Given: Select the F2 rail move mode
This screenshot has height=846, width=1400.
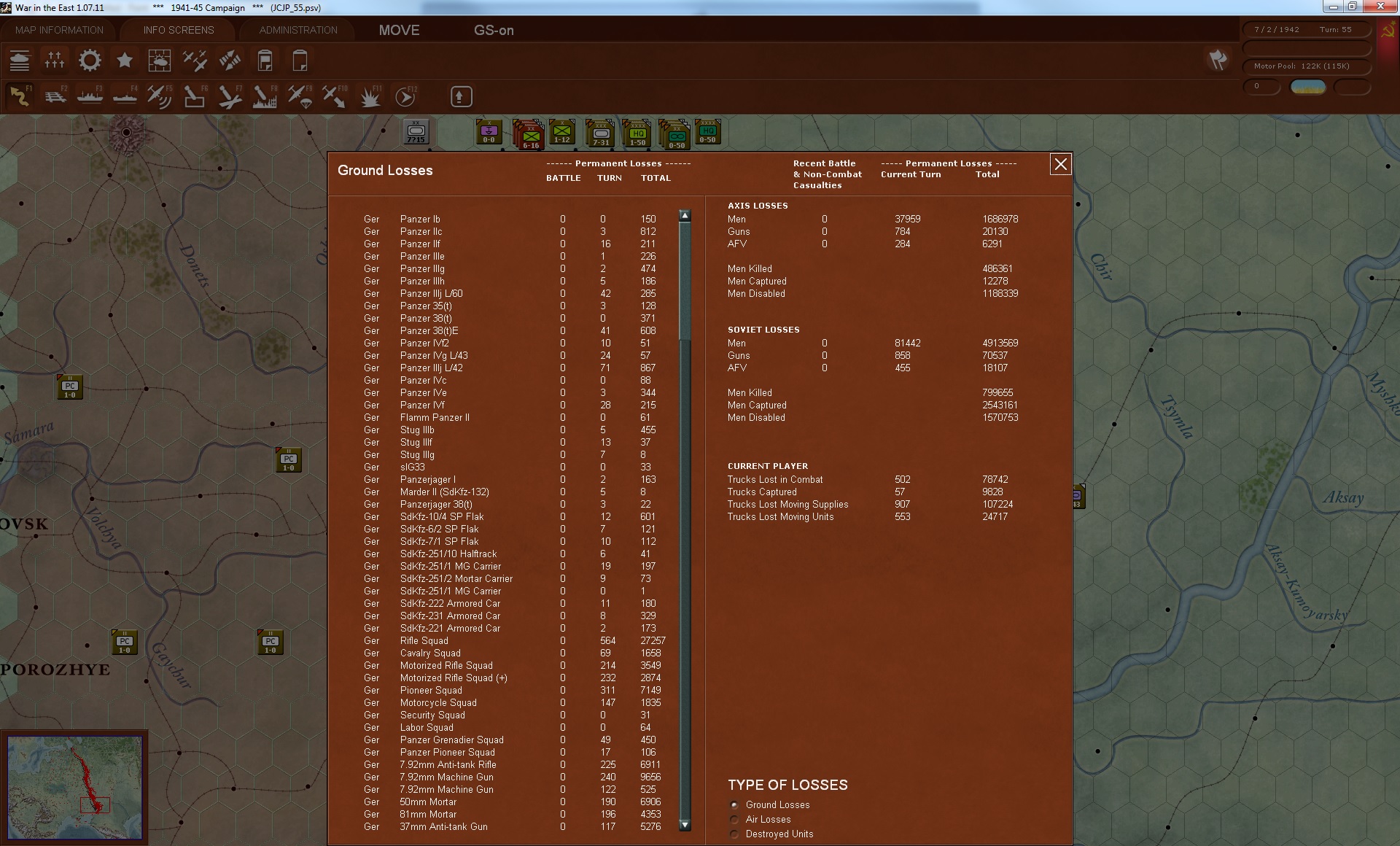Looking at the screenshot, I should point(55,96).
